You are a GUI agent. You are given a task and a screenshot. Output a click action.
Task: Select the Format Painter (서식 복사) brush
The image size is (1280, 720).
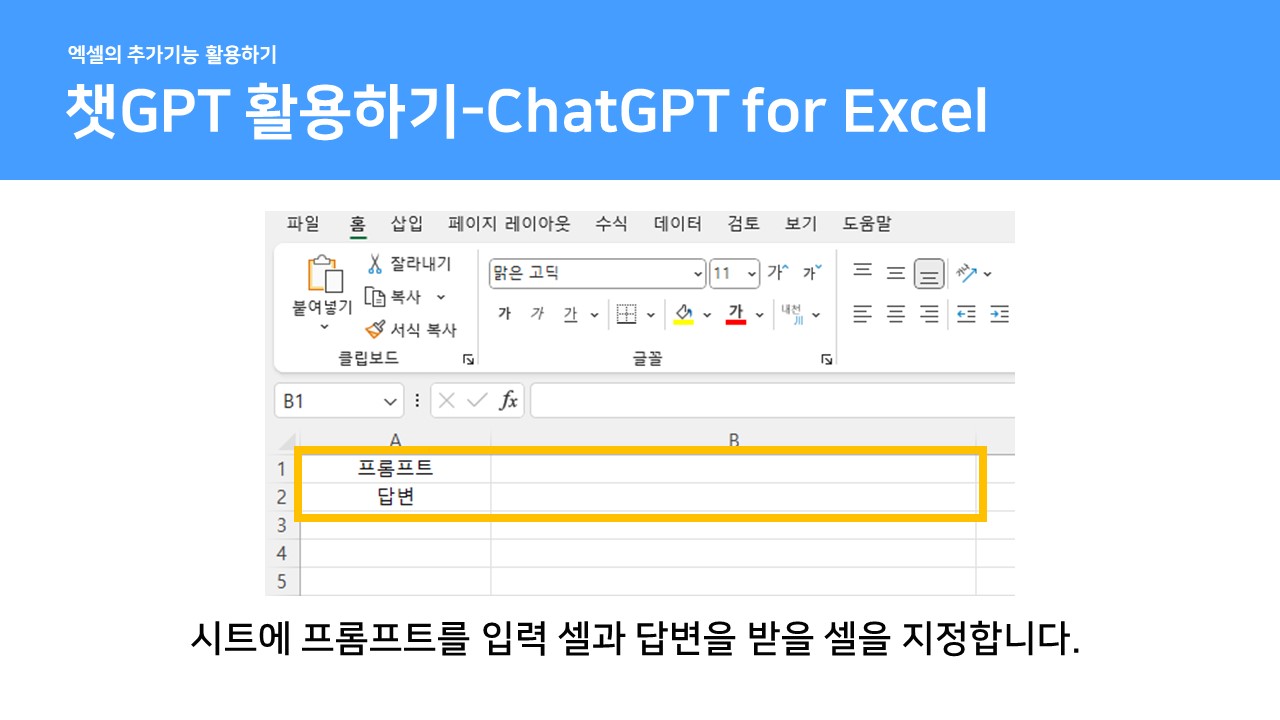(x=410, y=329)
